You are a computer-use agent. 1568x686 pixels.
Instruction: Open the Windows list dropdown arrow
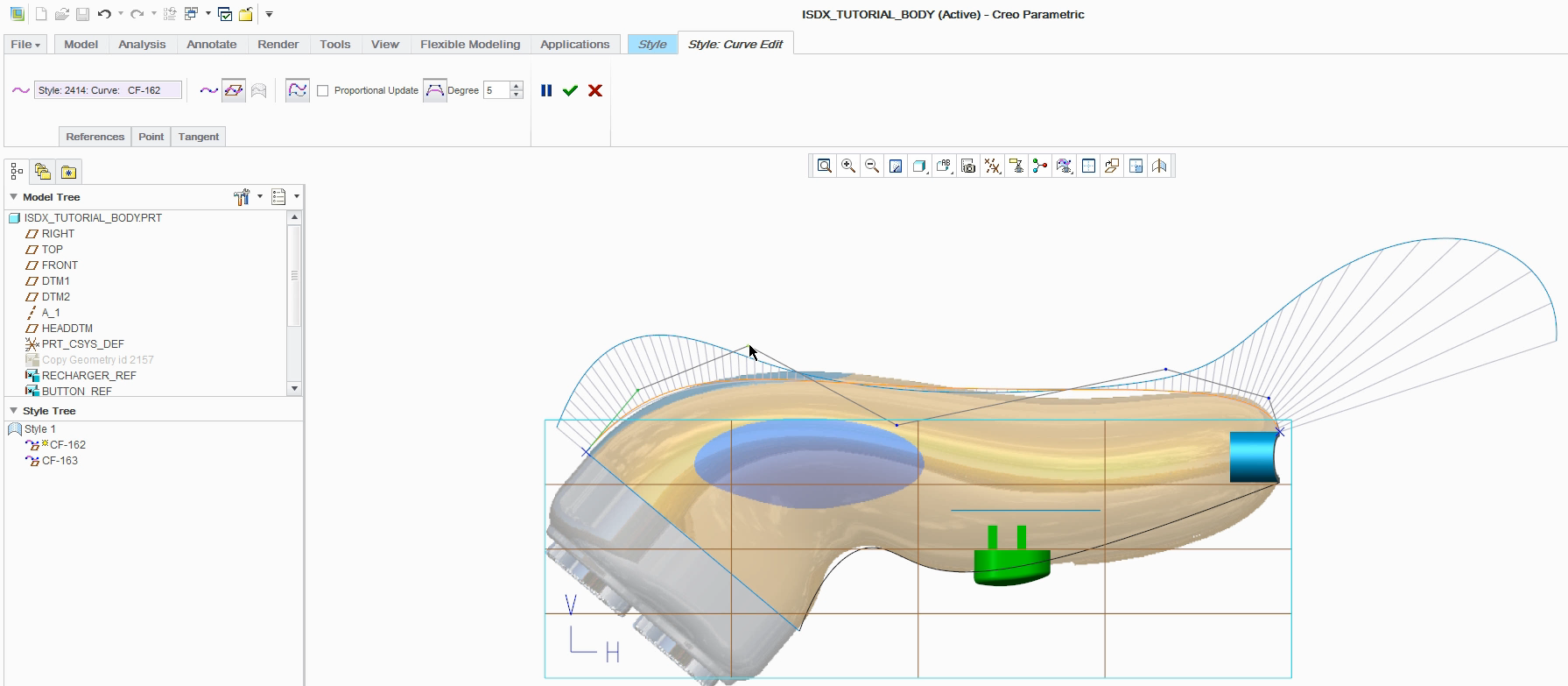208,14
